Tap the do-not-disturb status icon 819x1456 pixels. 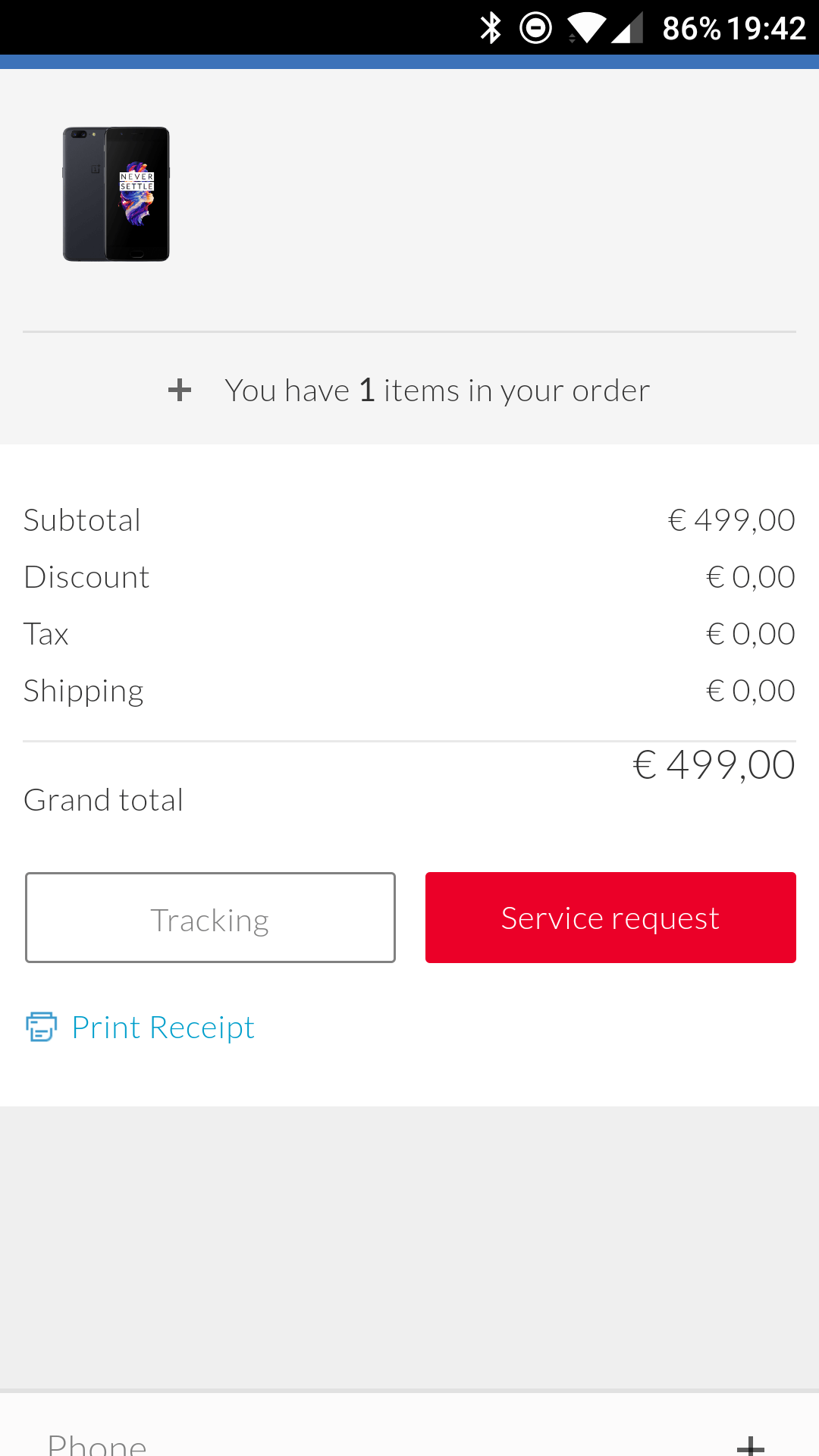tap(535, 28)
